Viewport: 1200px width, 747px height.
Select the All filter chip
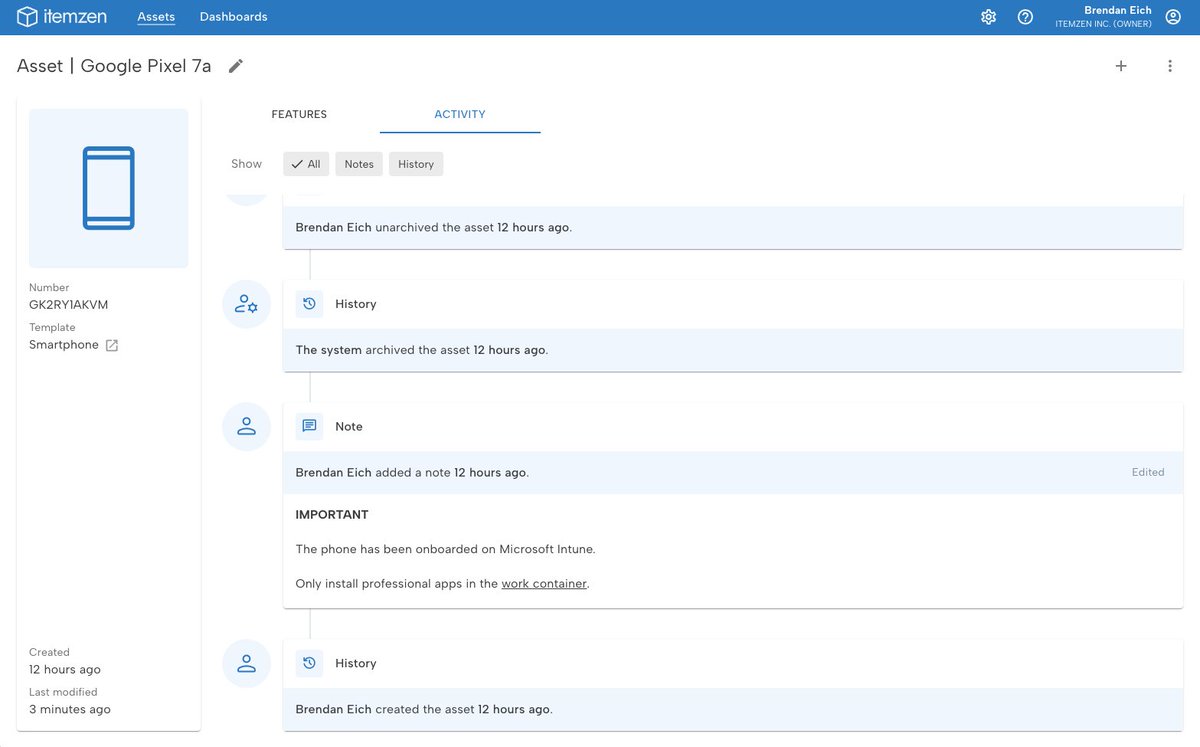(x=306, y=164)
